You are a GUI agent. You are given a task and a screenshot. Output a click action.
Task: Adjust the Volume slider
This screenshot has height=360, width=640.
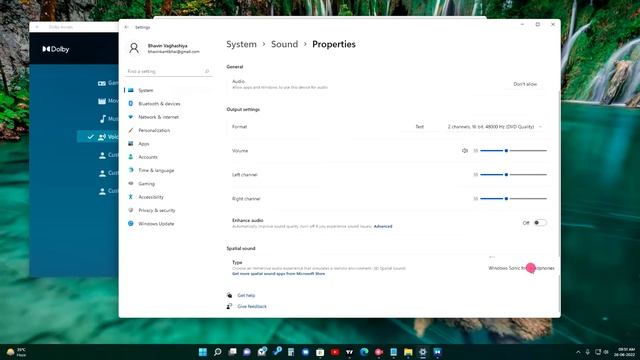click(x=513, y=151)
